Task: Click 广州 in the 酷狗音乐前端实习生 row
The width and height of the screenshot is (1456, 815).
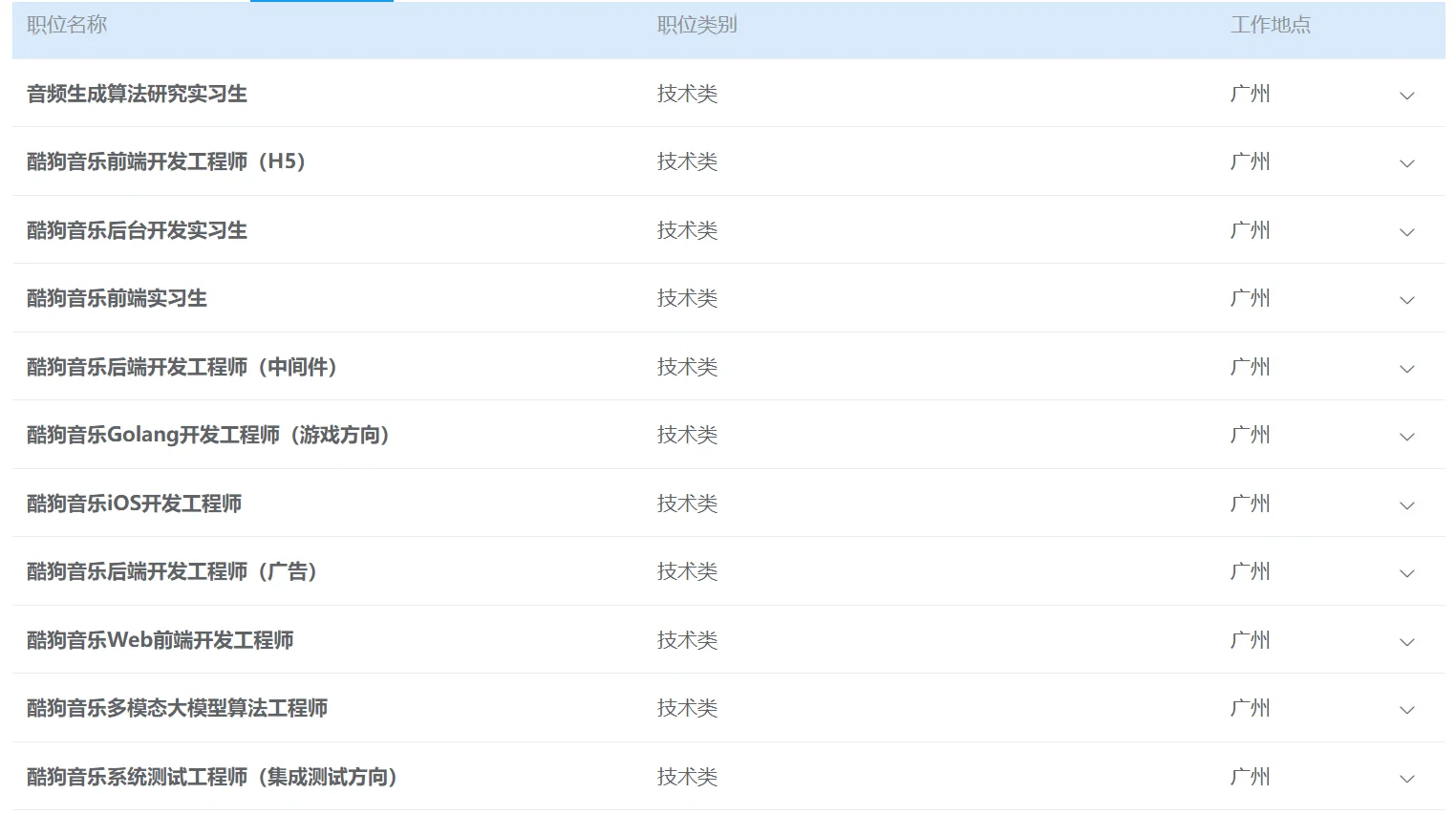Action: 1251,298
